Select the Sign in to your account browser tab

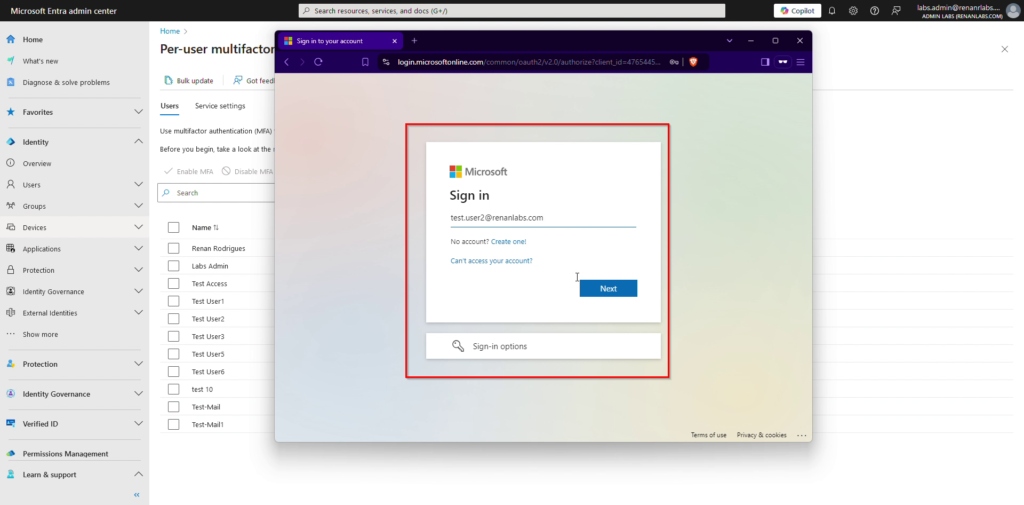click(x=340, y=41)
